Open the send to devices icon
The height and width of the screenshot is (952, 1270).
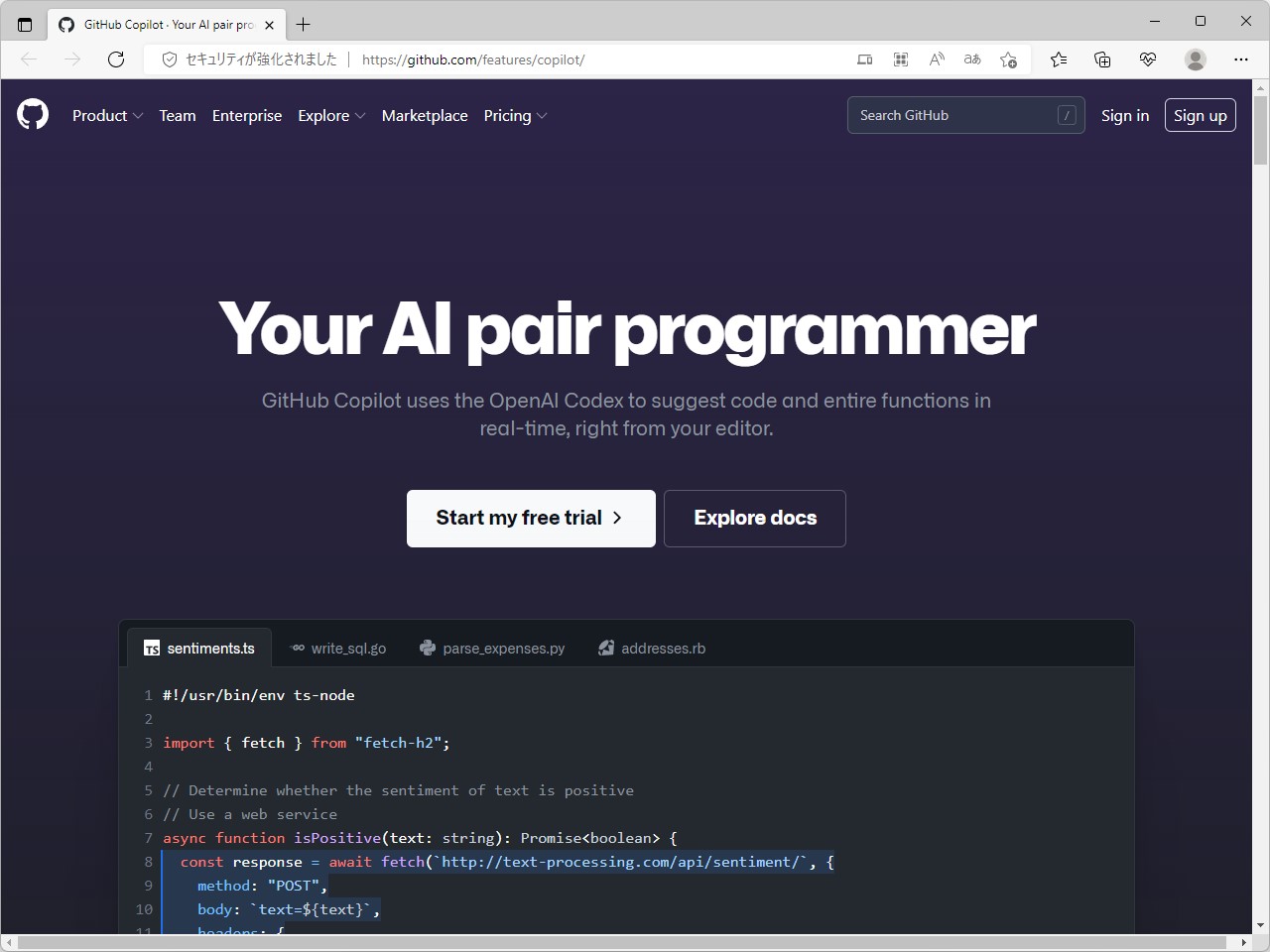[x=864, y=59]
